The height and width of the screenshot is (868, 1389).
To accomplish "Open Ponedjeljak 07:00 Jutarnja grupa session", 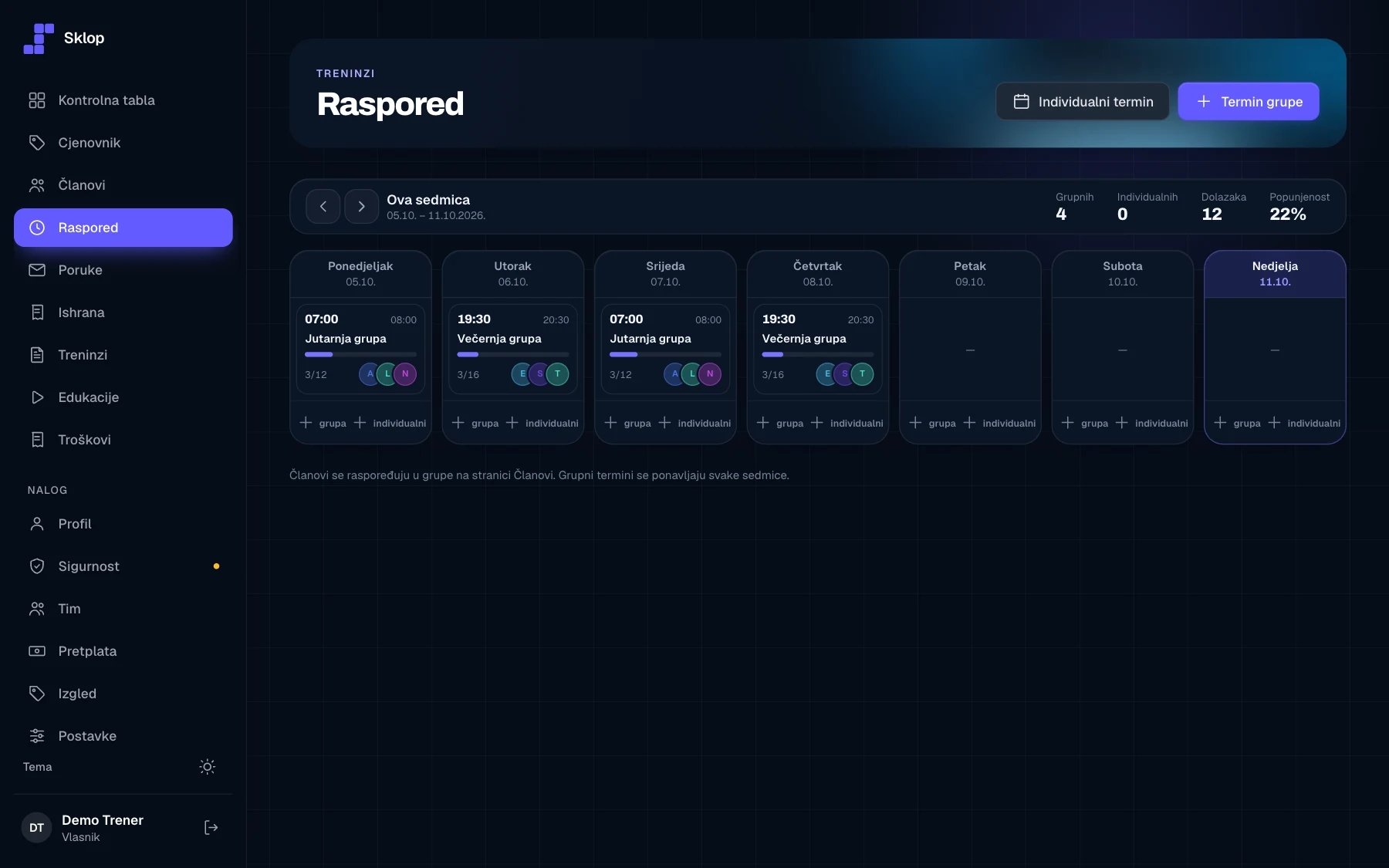I will click(360, 349).
